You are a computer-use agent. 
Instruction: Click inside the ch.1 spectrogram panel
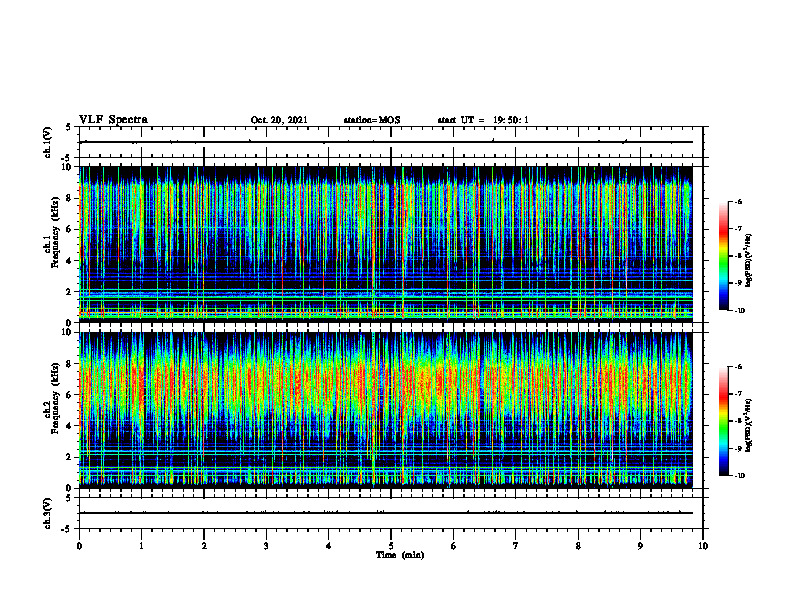click(x=386, y=244)
